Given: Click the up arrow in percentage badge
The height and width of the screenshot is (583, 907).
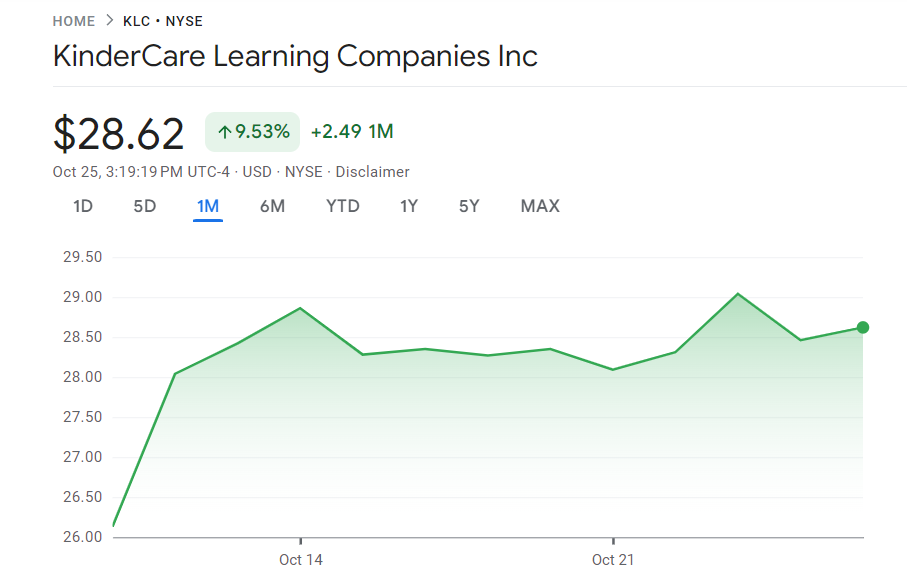Looking at the screenshot, I should [225, 132].
